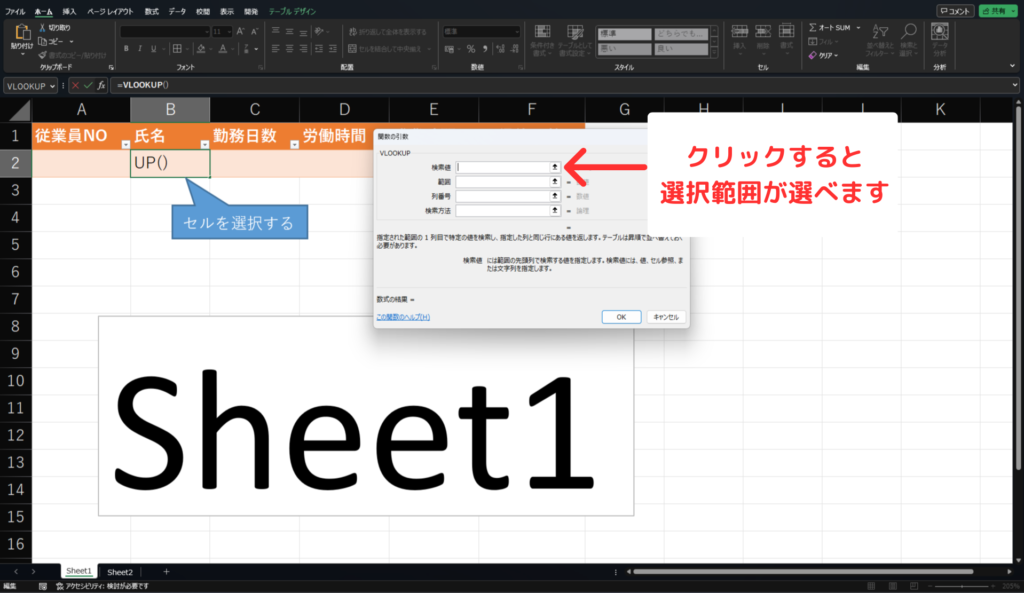Click the decrease font size icon

click(x=255, y=31)
